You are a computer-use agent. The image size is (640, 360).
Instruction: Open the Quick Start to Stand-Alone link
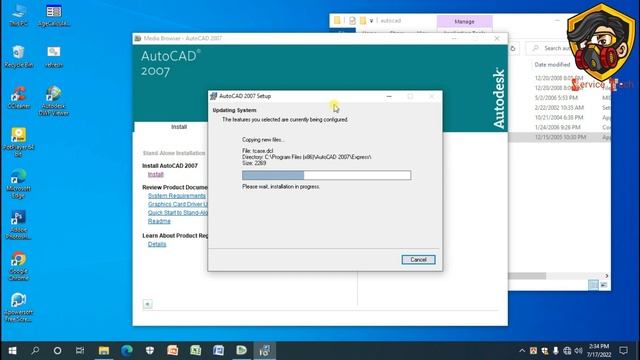pyautogui.click(x=178, y=213)
